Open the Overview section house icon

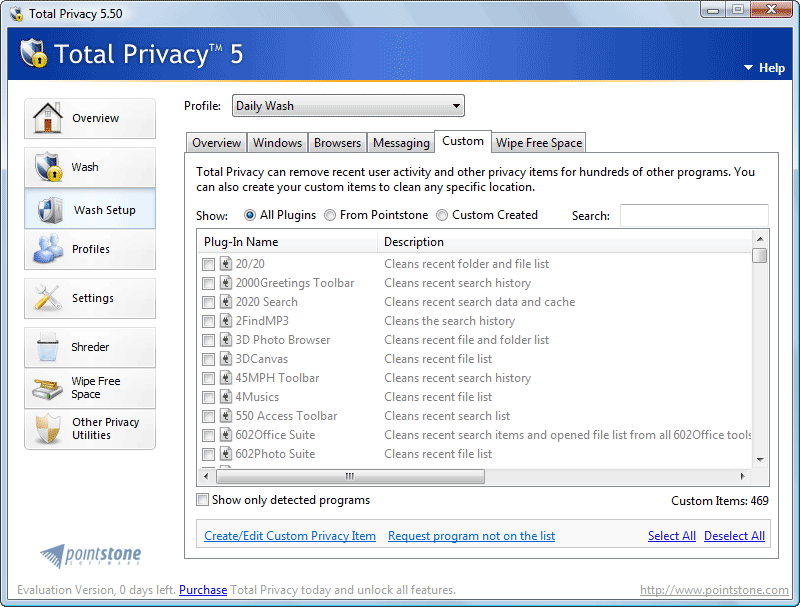pos(47,117)
